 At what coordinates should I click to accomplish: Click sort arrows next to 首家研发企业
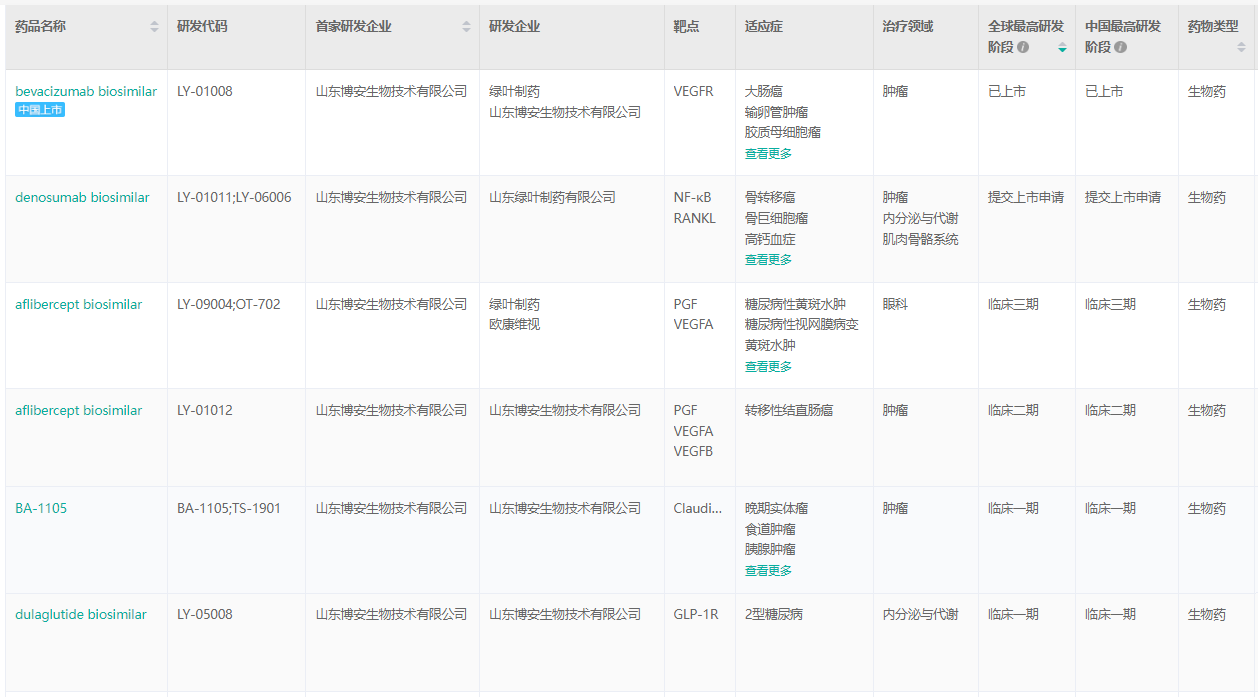[x=466, y=27]
